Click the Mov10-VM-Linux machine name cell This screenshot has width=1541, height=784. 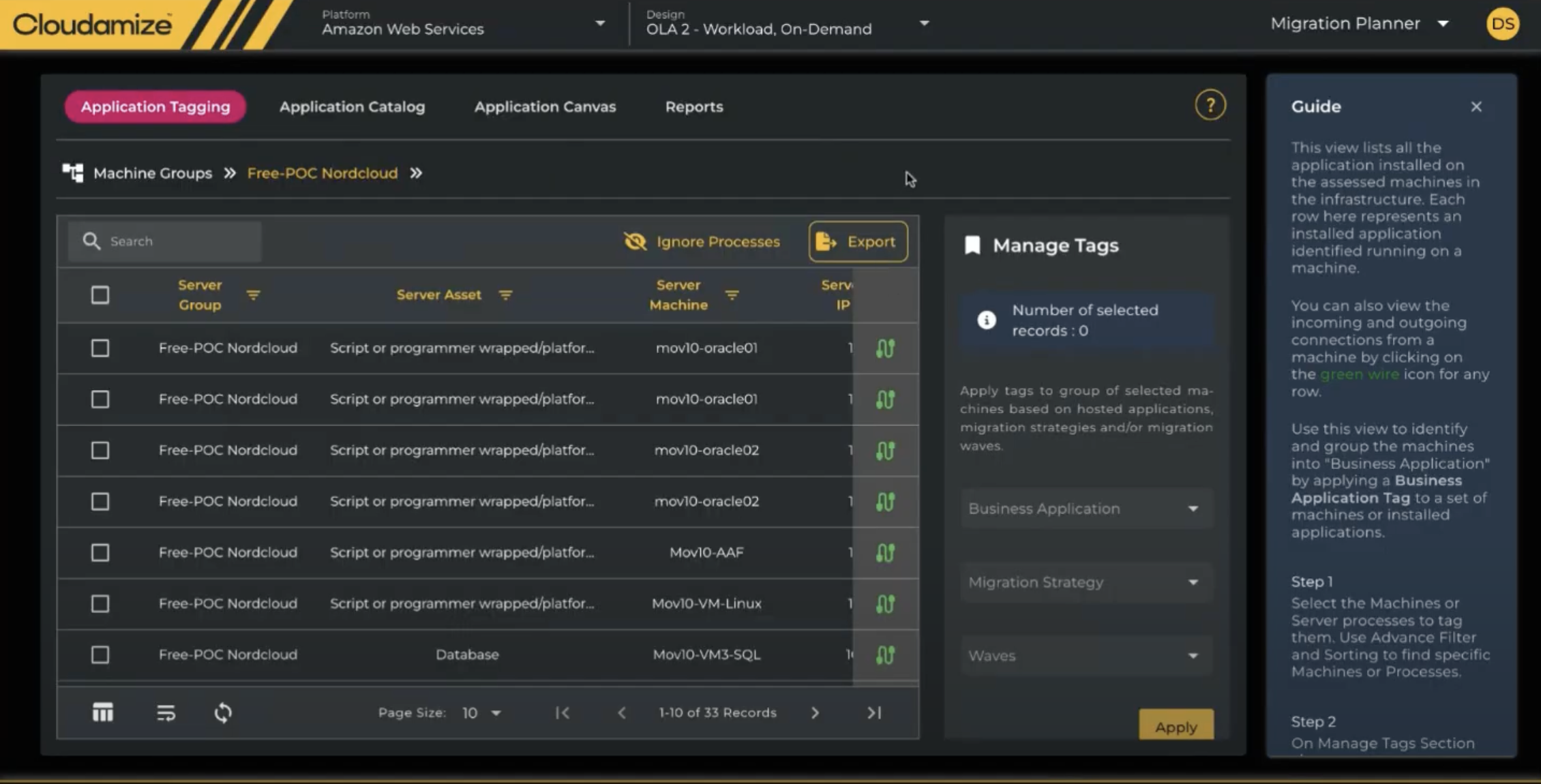(x=706, y=603)
